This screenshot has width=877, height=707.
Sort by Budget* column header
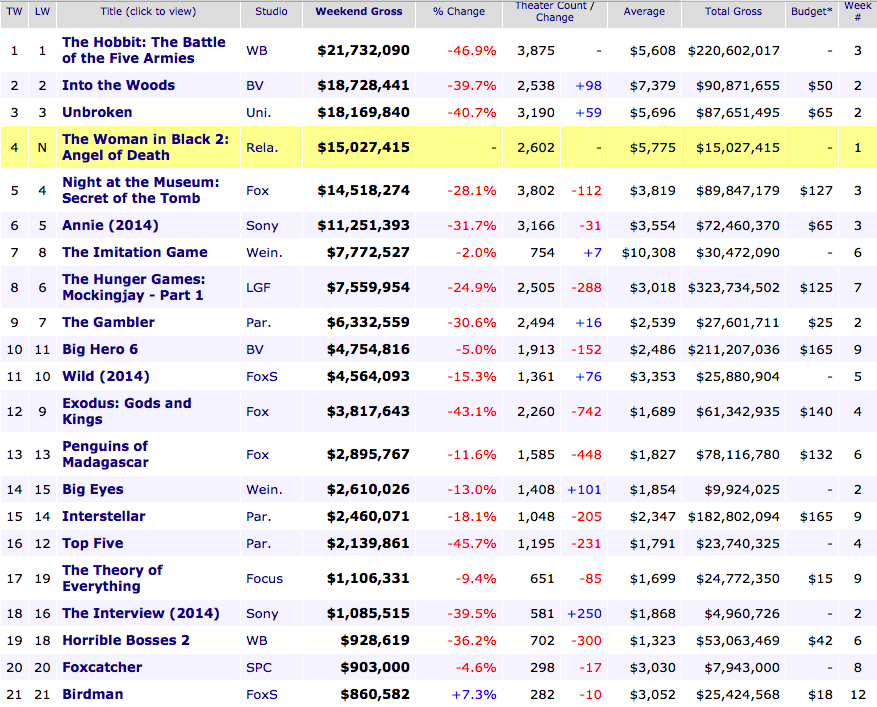point(812,11)
